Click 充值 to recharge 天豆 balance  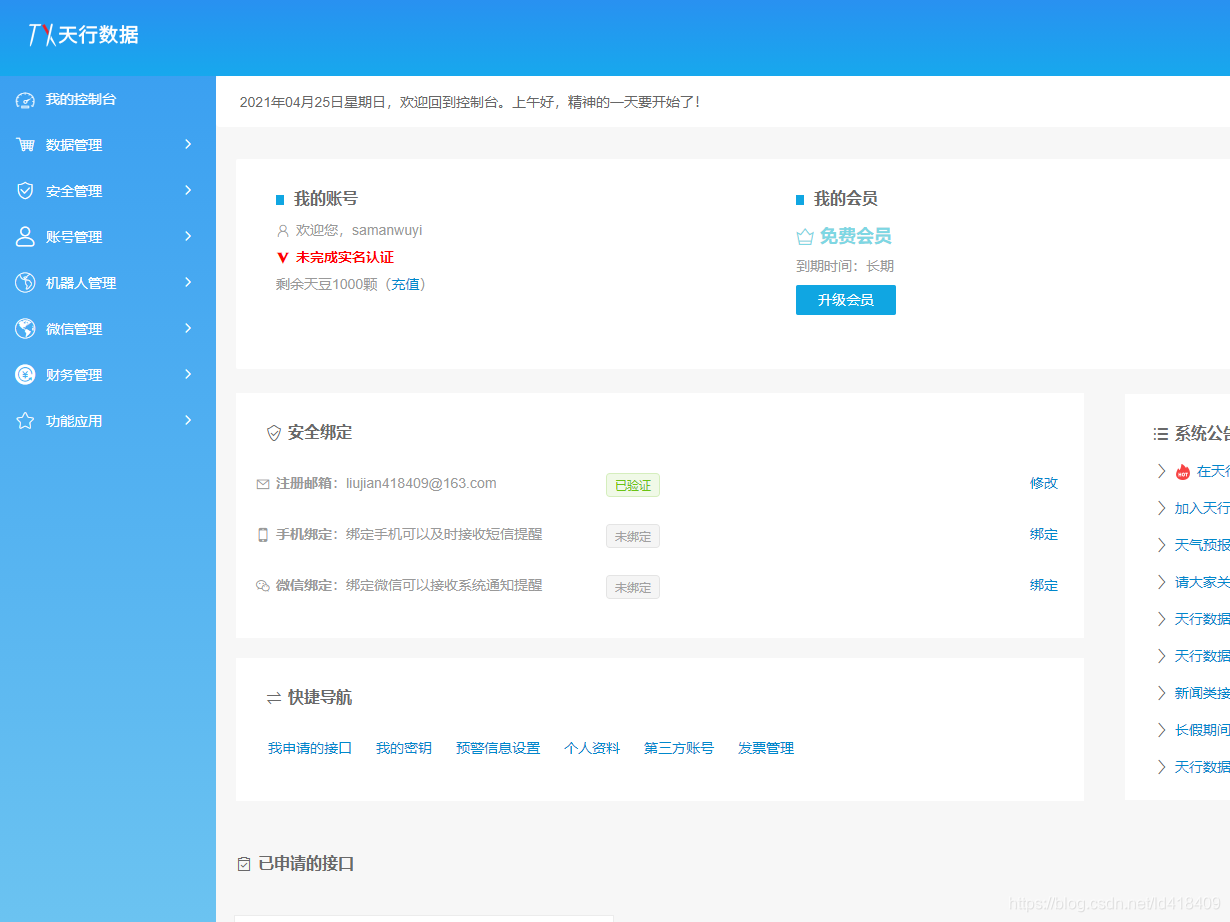(x=408, y=284)
